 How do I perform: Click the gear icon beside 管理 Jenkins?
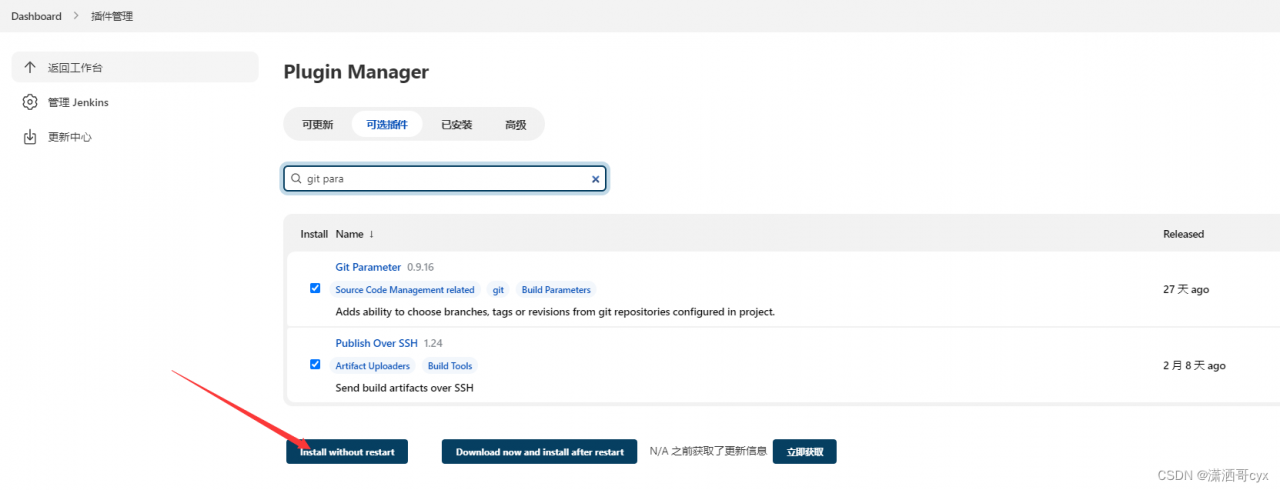[30, 102]
